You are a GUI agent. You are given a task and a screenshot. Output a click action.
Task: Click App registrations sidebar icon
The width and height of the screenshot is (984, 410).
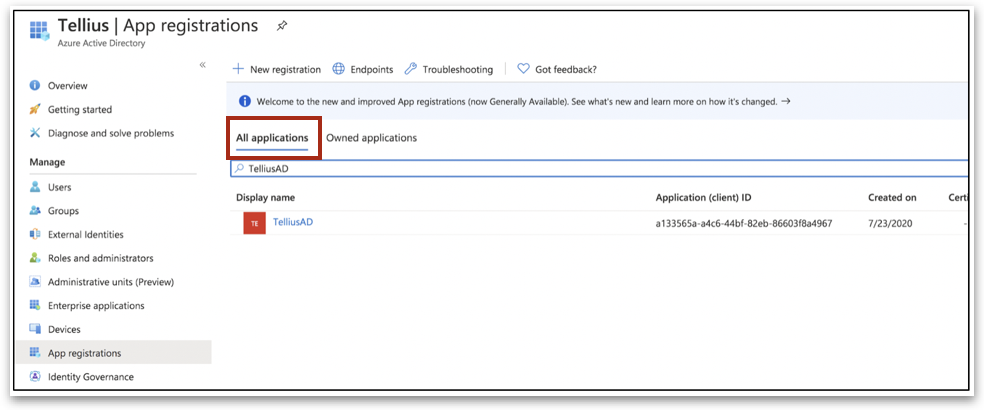coord(35,353)
